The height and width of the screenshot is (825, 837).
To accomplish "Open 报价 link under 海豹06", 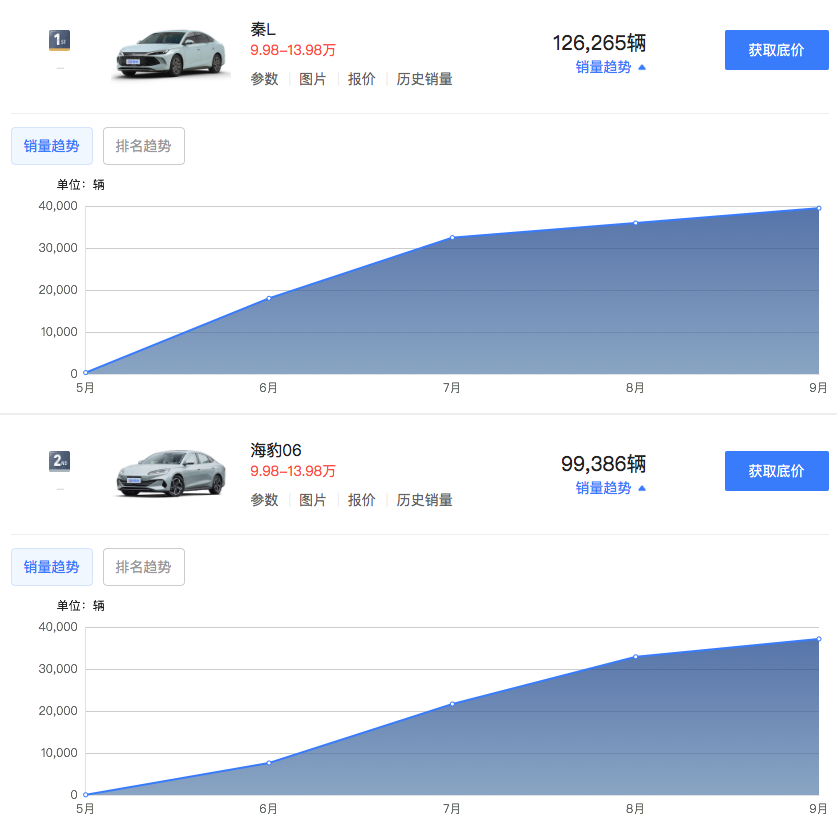I will coord(362,500).
